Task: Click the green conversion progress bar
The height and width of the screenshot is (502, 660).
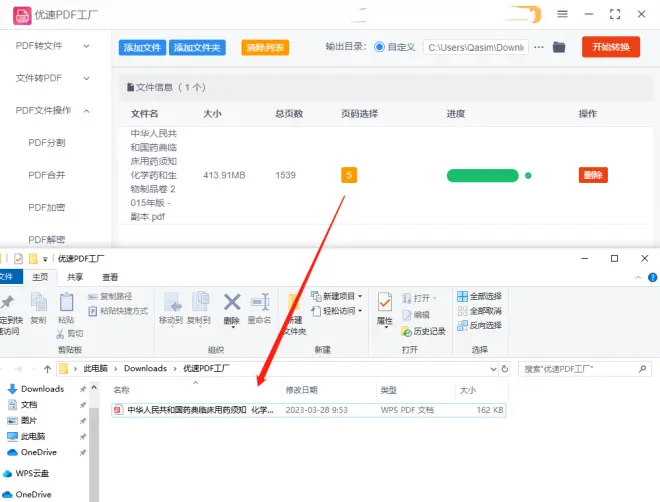Action: (482, 175)
